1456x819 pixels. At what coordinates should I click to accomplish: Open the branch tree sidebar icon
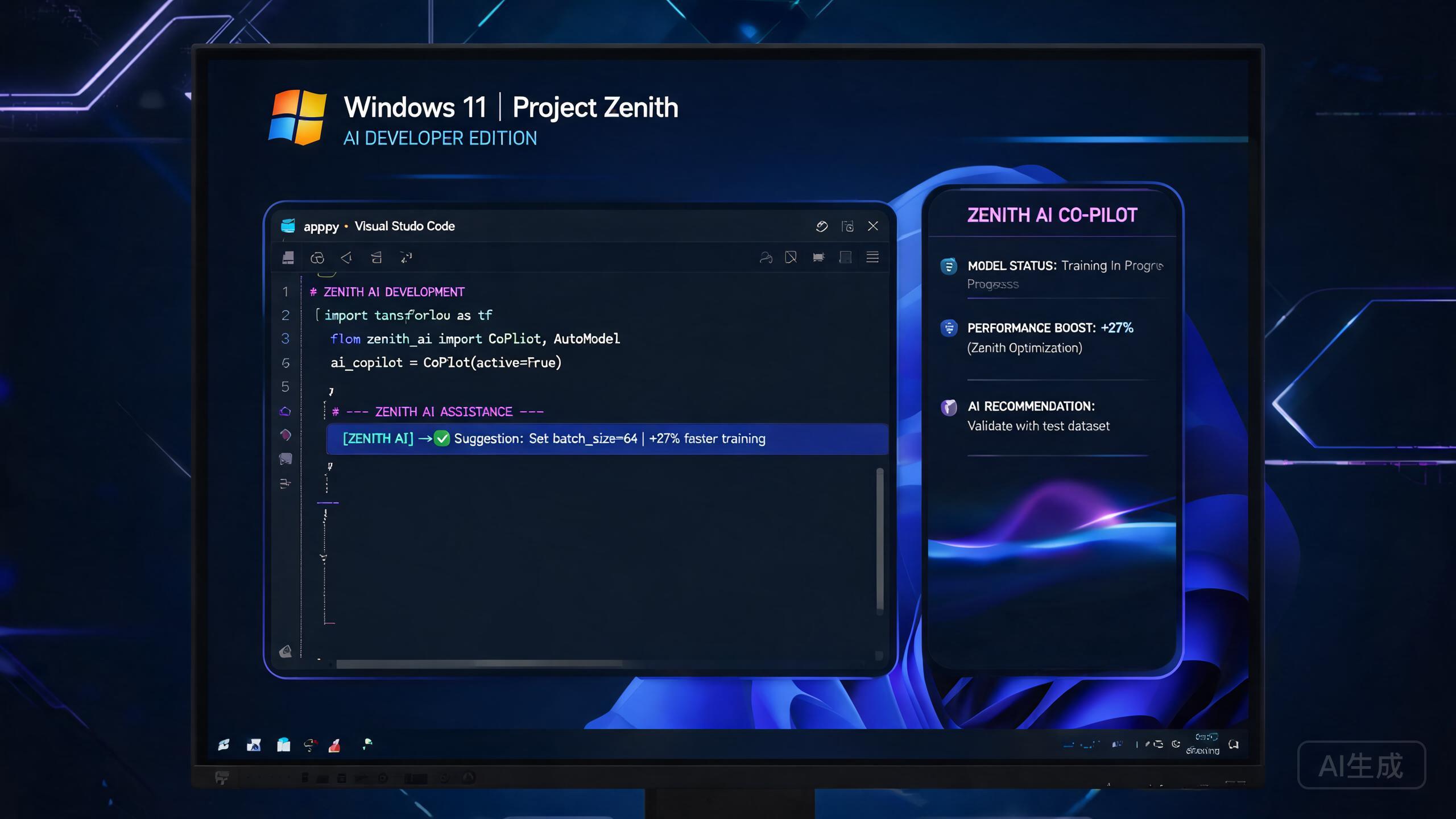click(x=286, y=483)
